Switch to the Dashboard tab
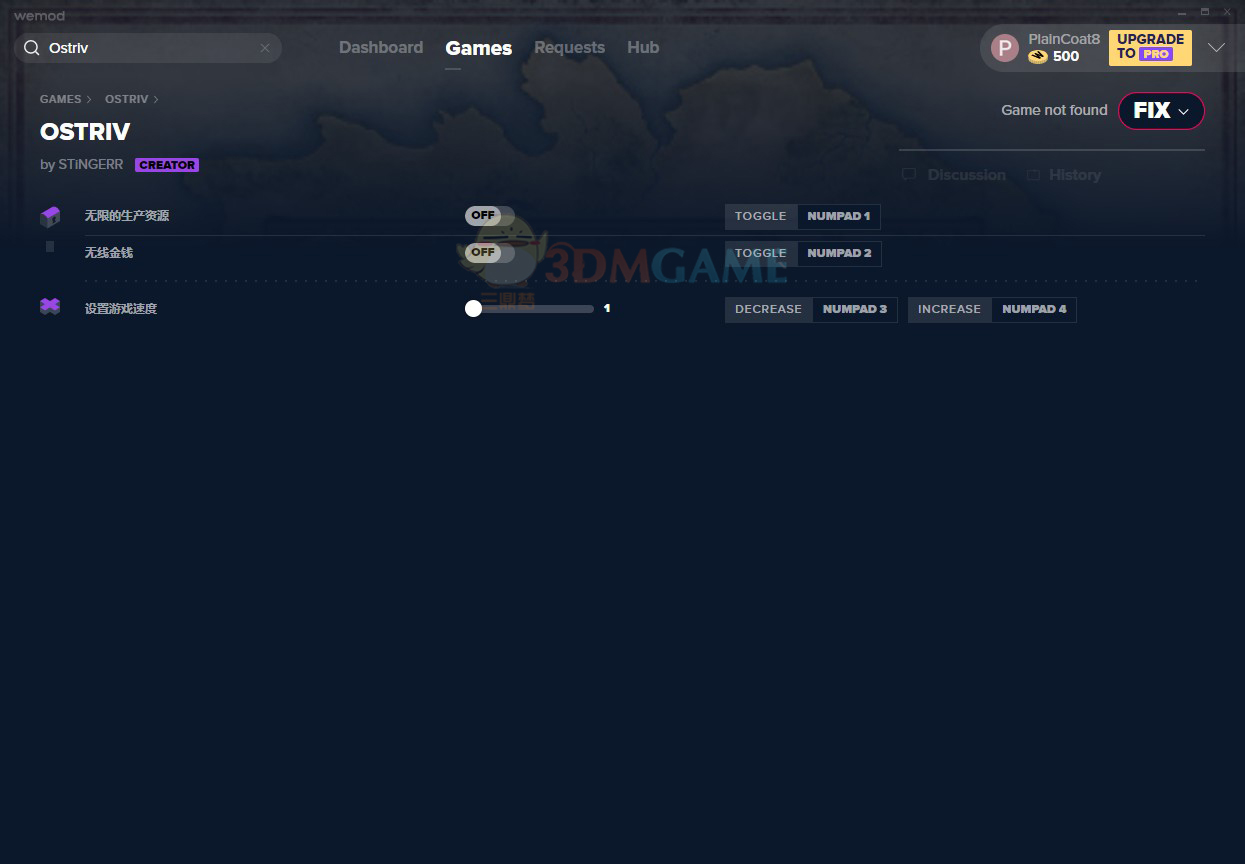This screenshot has height=864, width=1245. click(380, 48)
